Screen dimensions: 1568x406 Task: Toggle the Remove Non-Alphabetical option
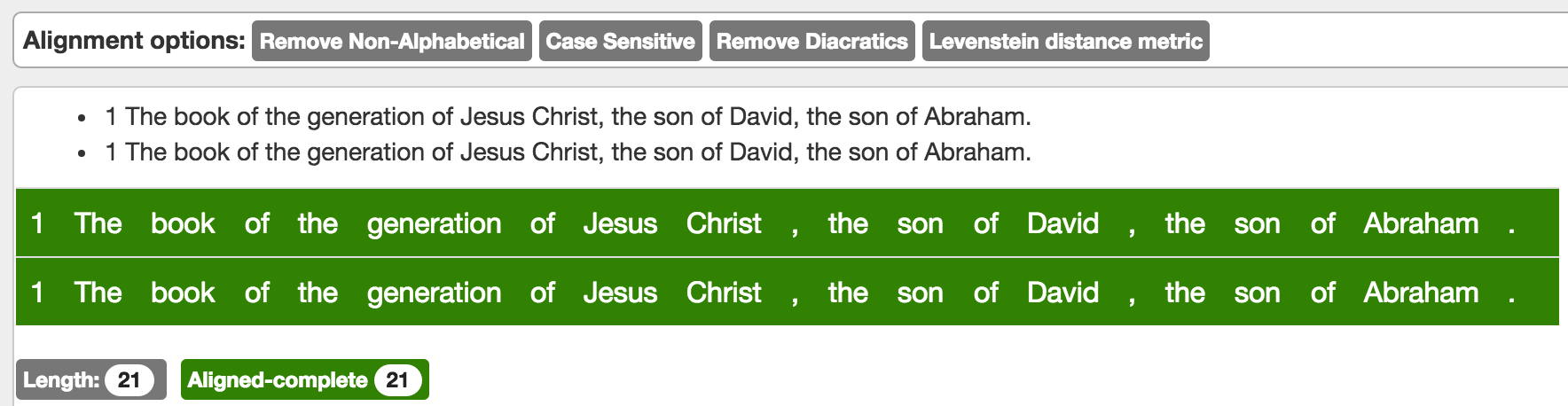click(x=391, y=42)
